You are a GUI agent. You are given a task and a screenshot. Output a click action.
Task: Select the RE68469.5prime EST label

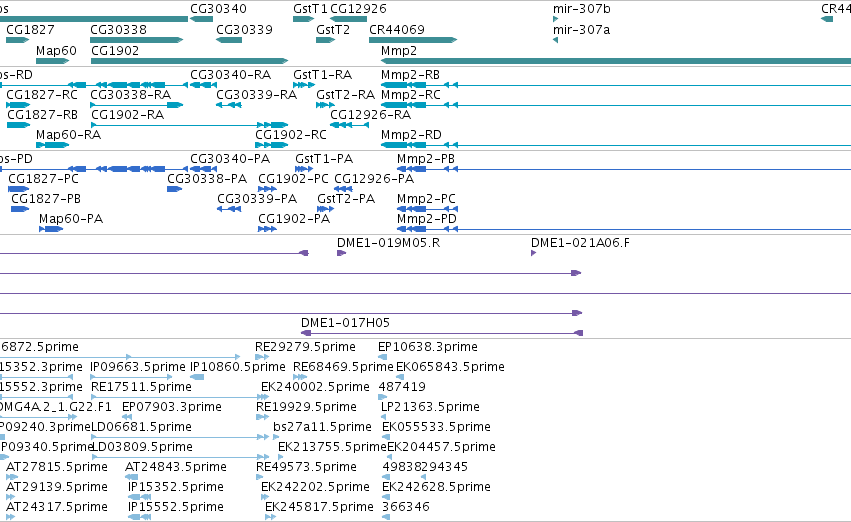(x=343, y=367)
